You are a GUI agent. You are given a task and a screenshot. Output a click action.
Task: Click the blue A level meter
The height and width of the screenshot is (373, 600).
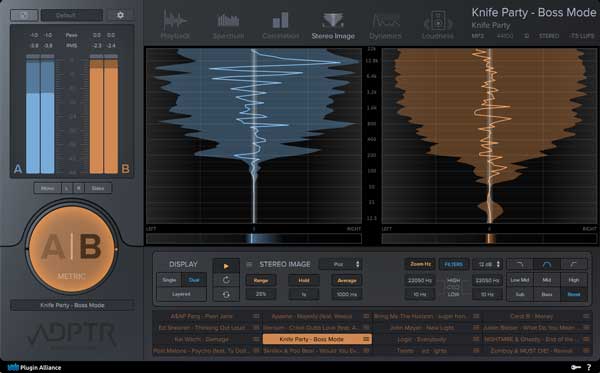point(40,114)
